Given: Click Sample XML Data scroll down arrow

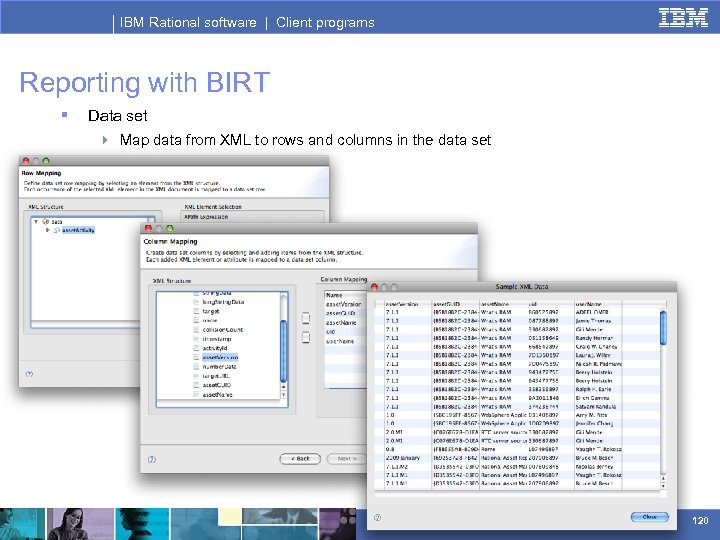Looking at the screenshot, I should (663, 486).
